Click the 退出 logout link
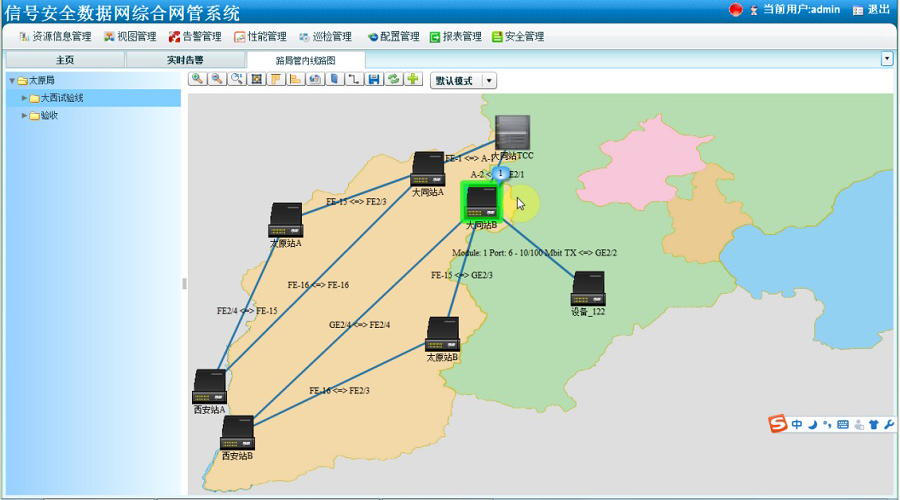The image size is (900, 500). 871,10
